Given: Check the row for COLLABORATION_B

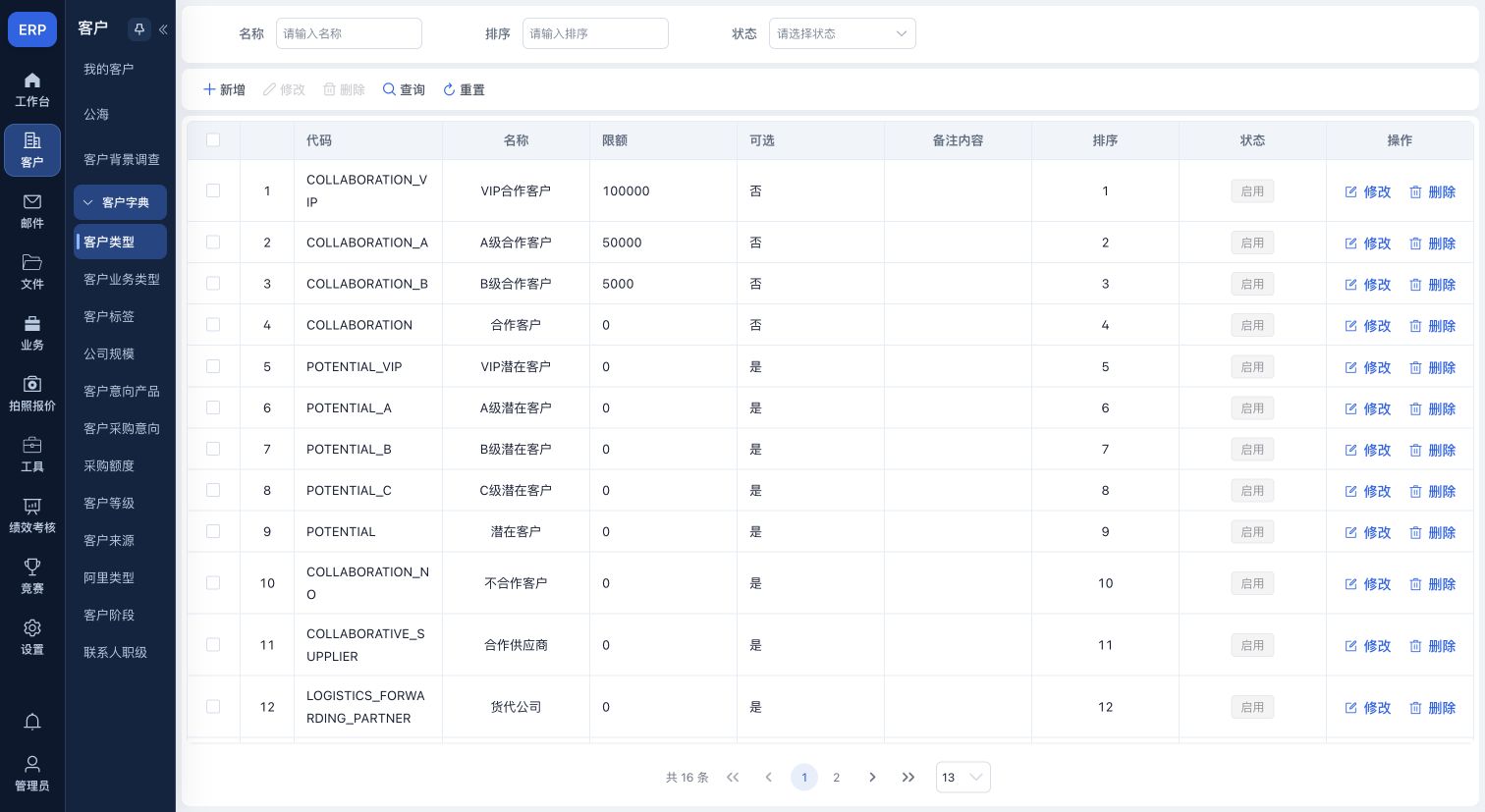Looking at the screenshot, I should click(x=213, y=284).
